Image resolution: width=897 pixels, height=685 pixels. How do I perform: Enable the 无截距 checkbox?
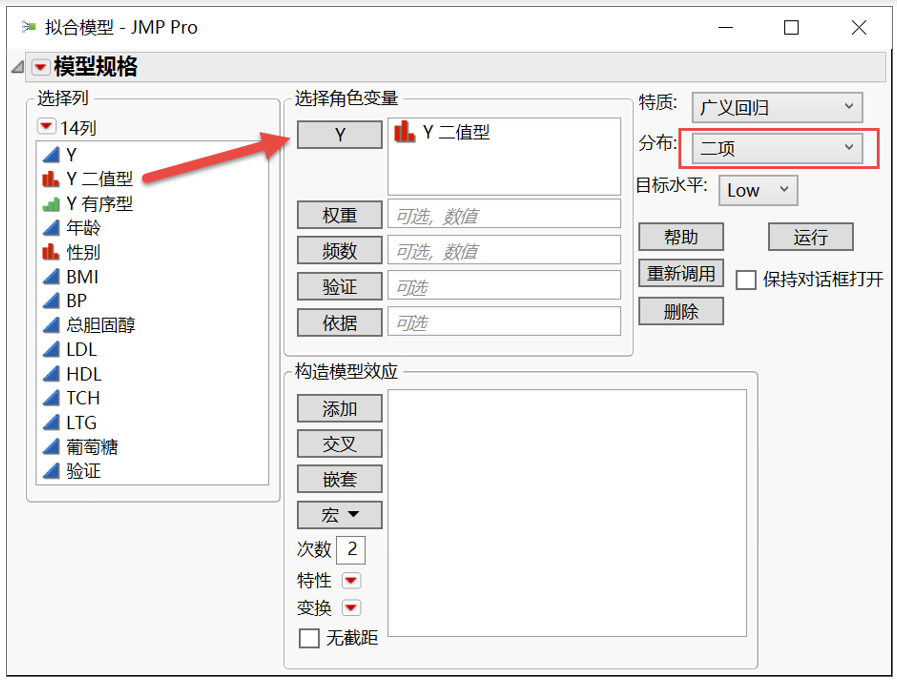click(309, 637)
